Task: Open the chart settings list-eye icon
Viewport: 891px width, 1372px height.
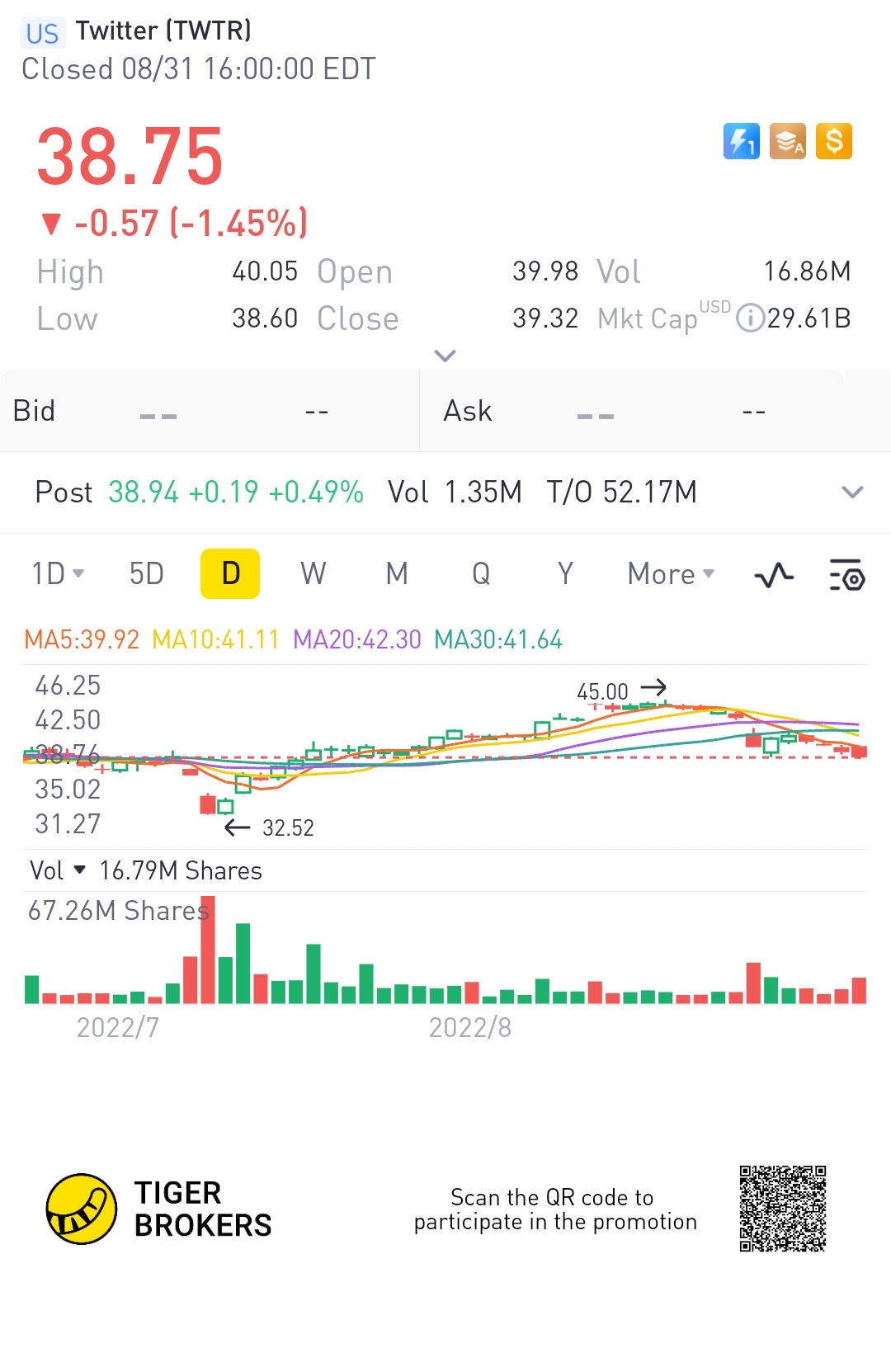Action: click(846, 574)
